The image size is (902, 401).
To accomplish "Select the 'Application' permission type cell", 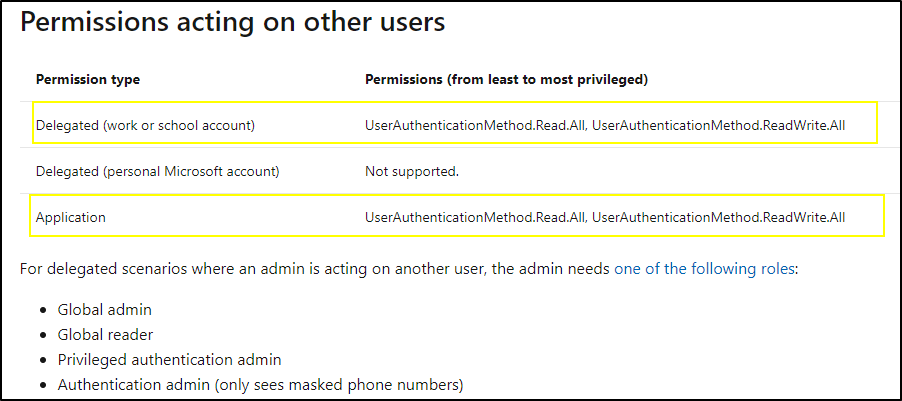I will click(x=70, y=217).
